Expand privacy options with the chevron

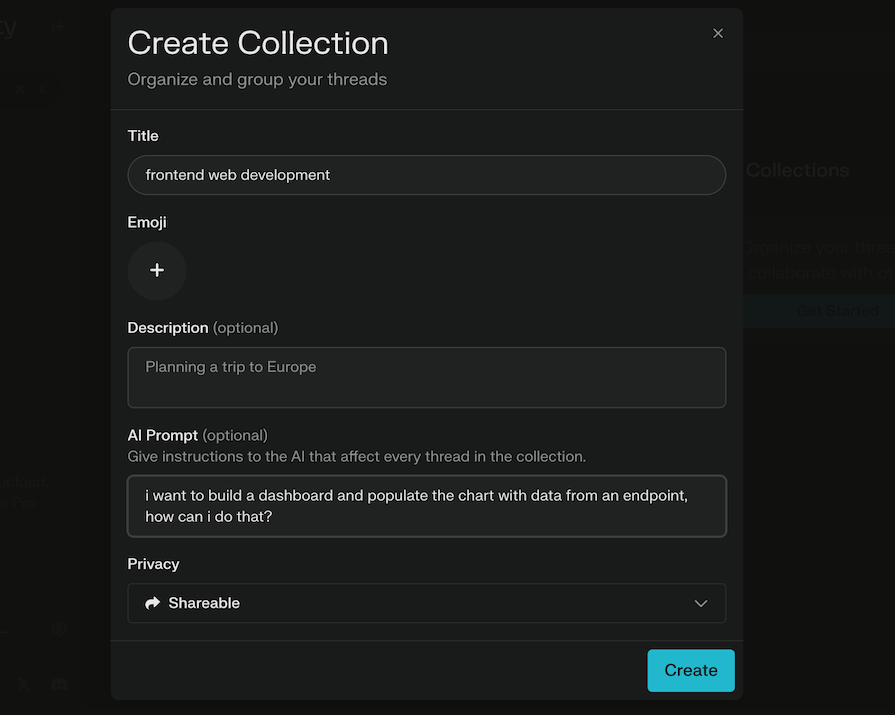click(700, 603)
